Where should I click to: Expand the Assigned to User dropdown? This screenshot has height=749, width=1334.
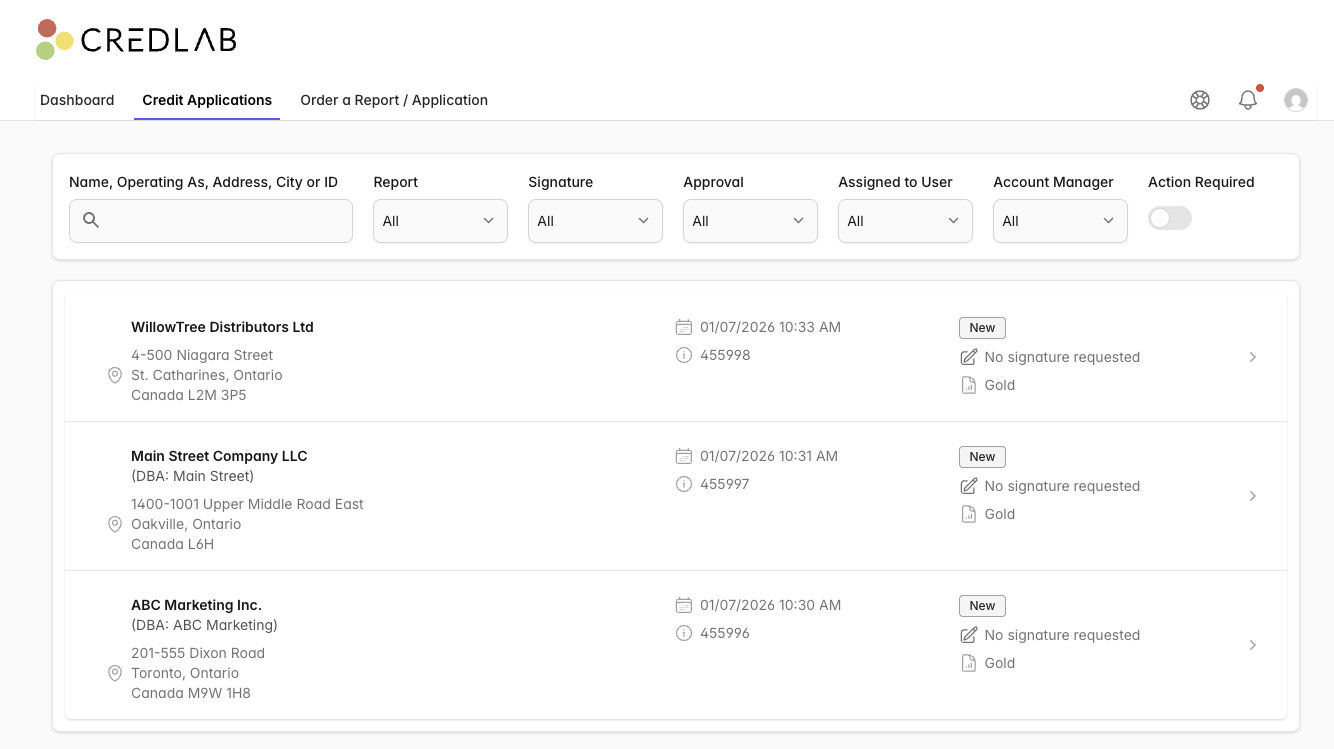[905, 221]
